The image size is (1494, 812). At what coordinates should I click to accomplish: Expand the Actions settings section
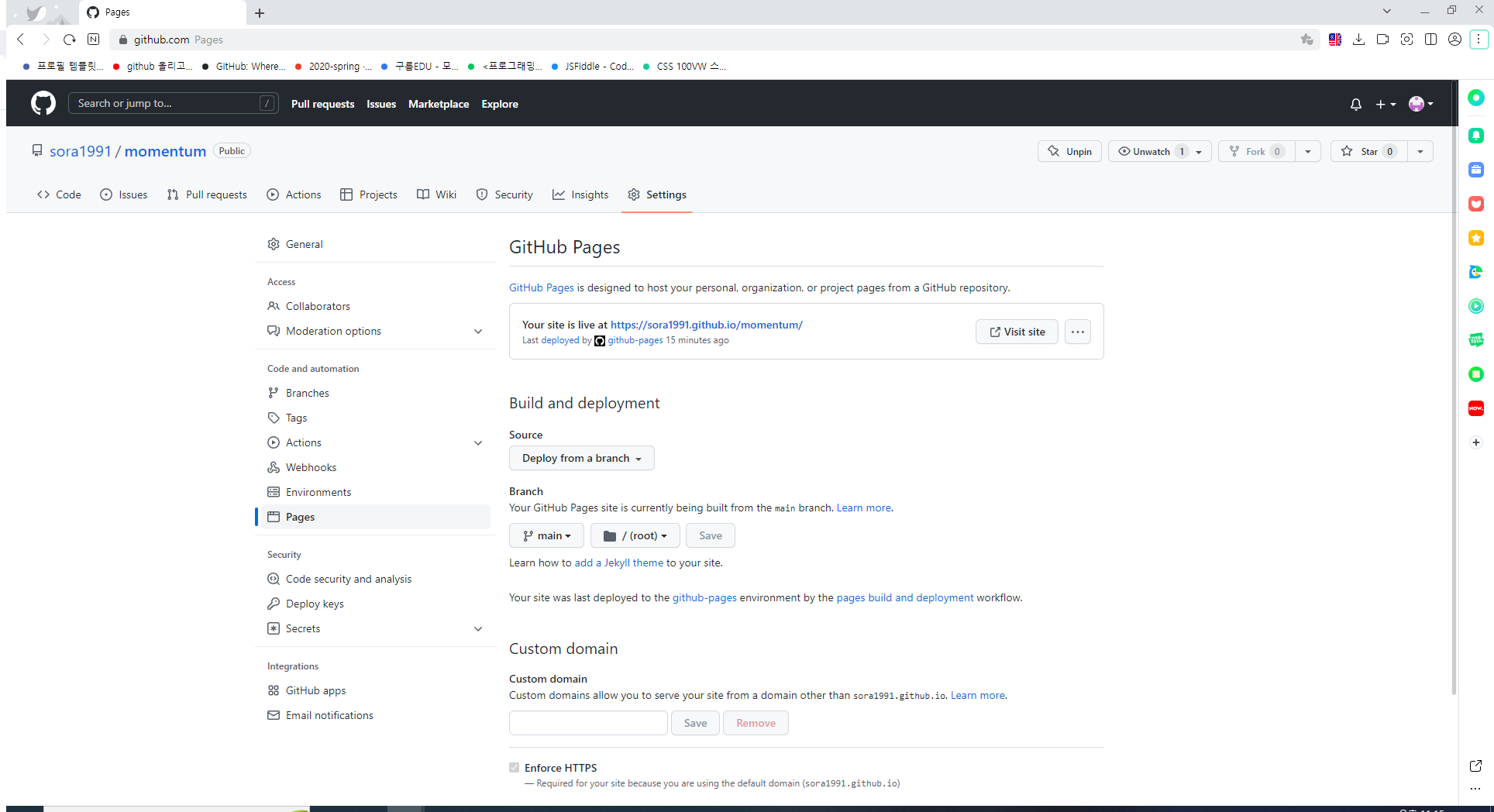click(x=478, y=442)
